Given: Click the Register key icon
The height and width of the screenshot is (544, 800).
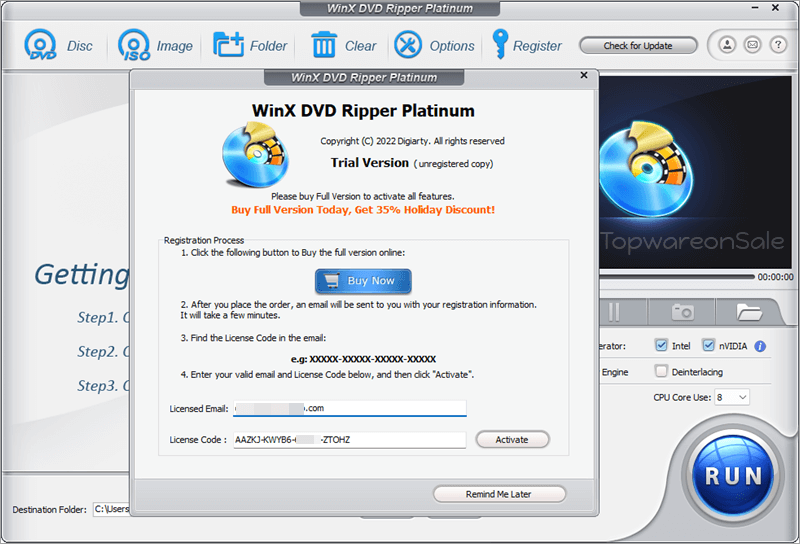Looking at the screenshot, I should tap(500, 44).
